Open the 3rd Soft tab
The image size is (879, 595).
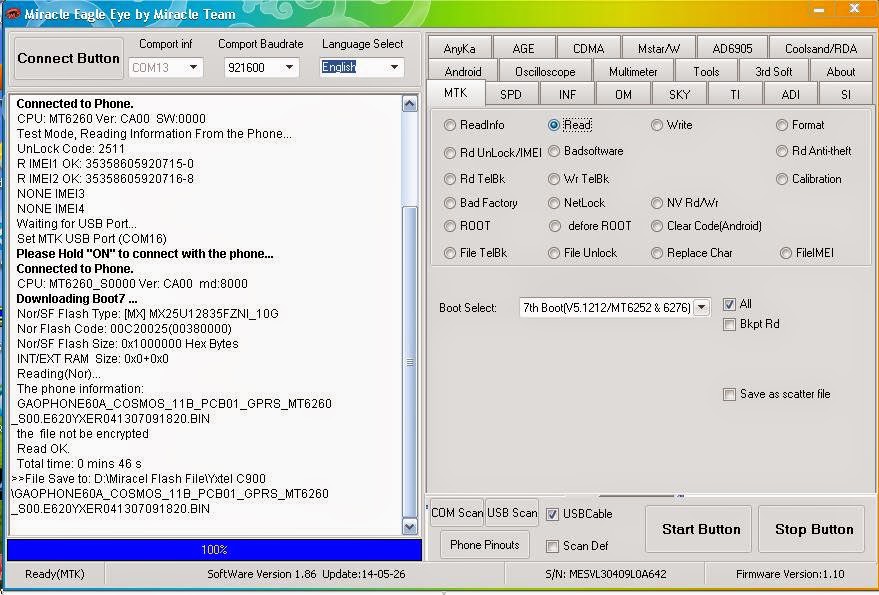[x=774, y=72]
